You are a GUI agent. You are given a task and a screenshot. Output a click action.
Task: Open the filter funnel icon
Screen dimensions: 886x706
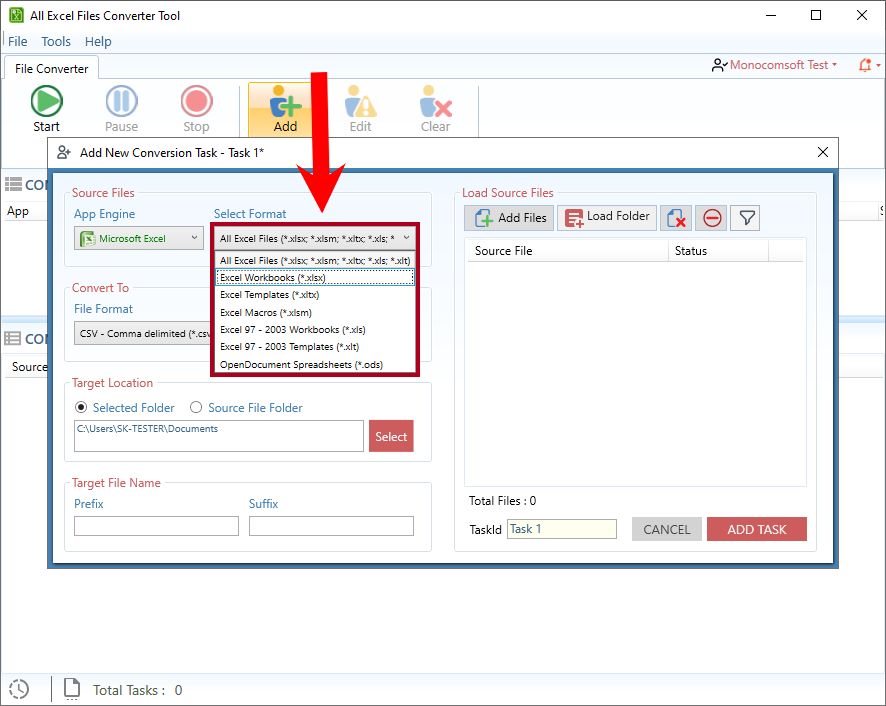(744, 217)
